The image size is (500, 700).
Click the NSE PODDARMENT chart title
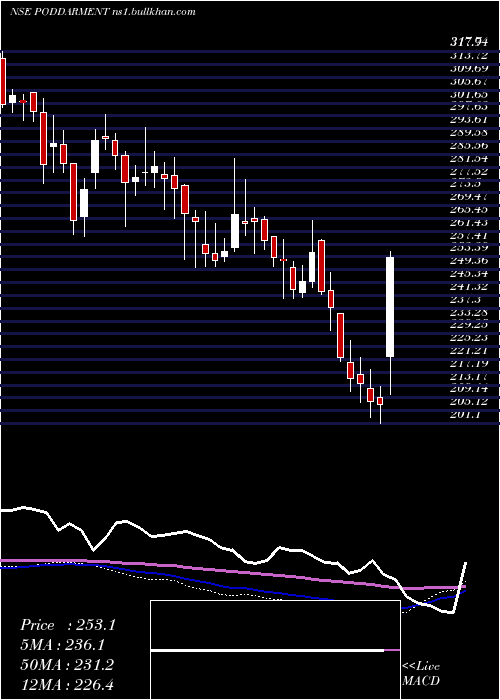(x=102, y=12)
